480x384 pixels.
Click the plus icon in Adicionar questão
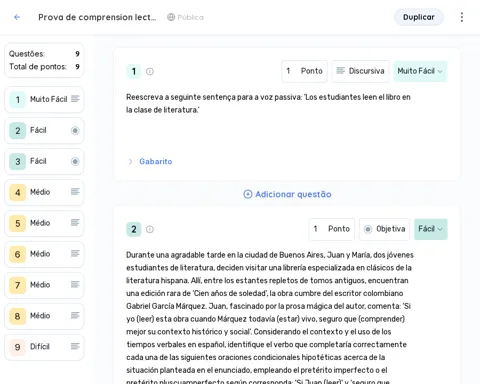pos(248,194)
